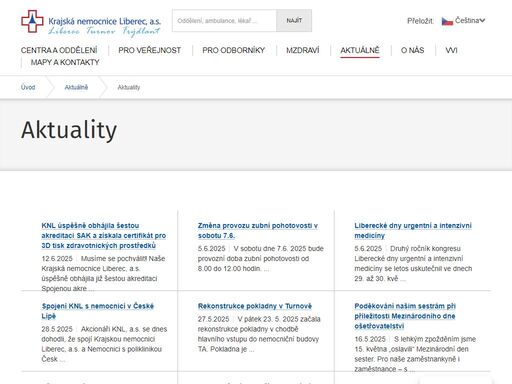Image resolution: width=512 pixels, height=384 pixels.
Task: Open Liberecké dny urgentní a intenzivní medicíny
Action: tap(413, 230)
